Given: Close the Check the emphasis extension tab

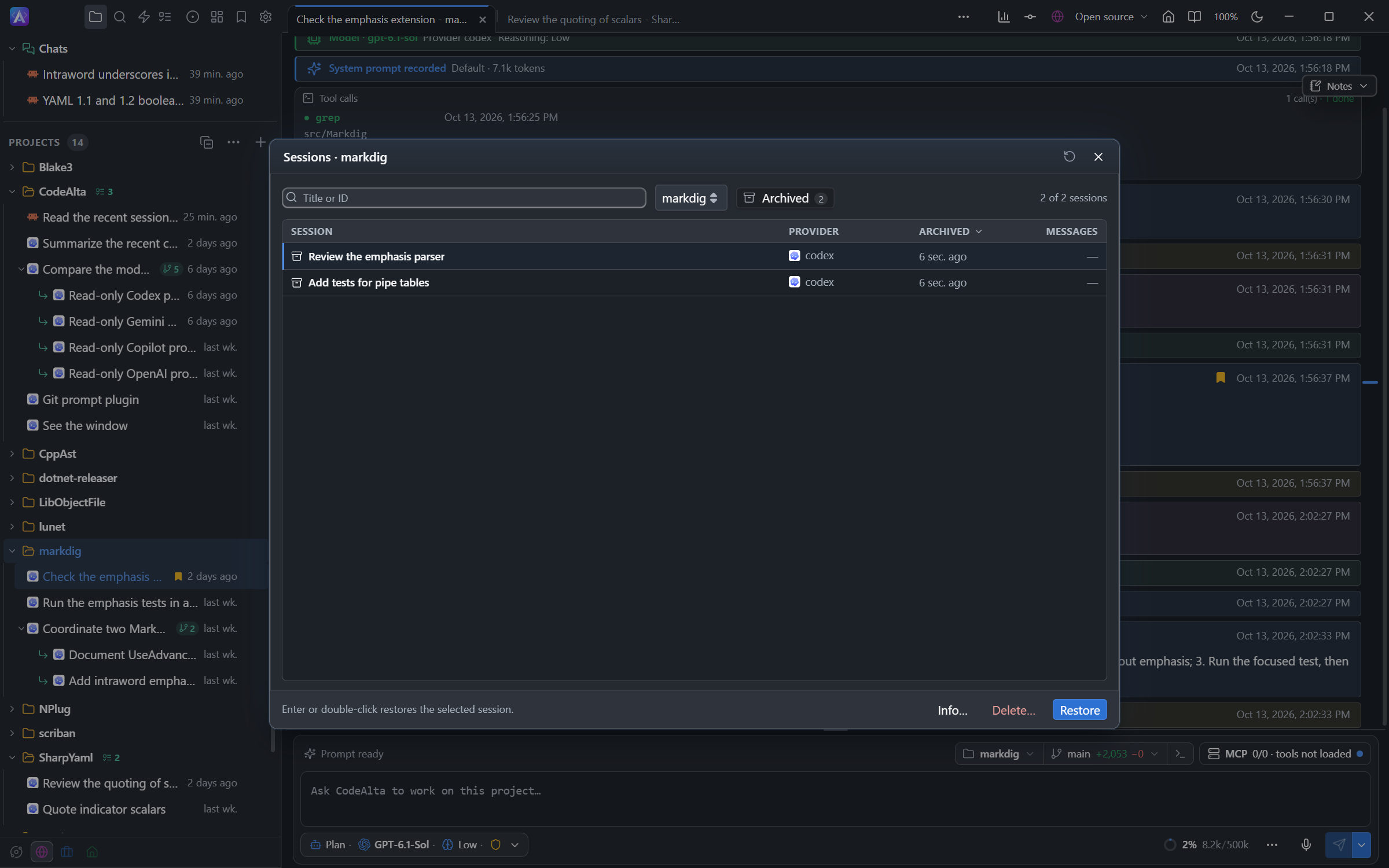Looking at the screenshot, I should coord(483,19).
